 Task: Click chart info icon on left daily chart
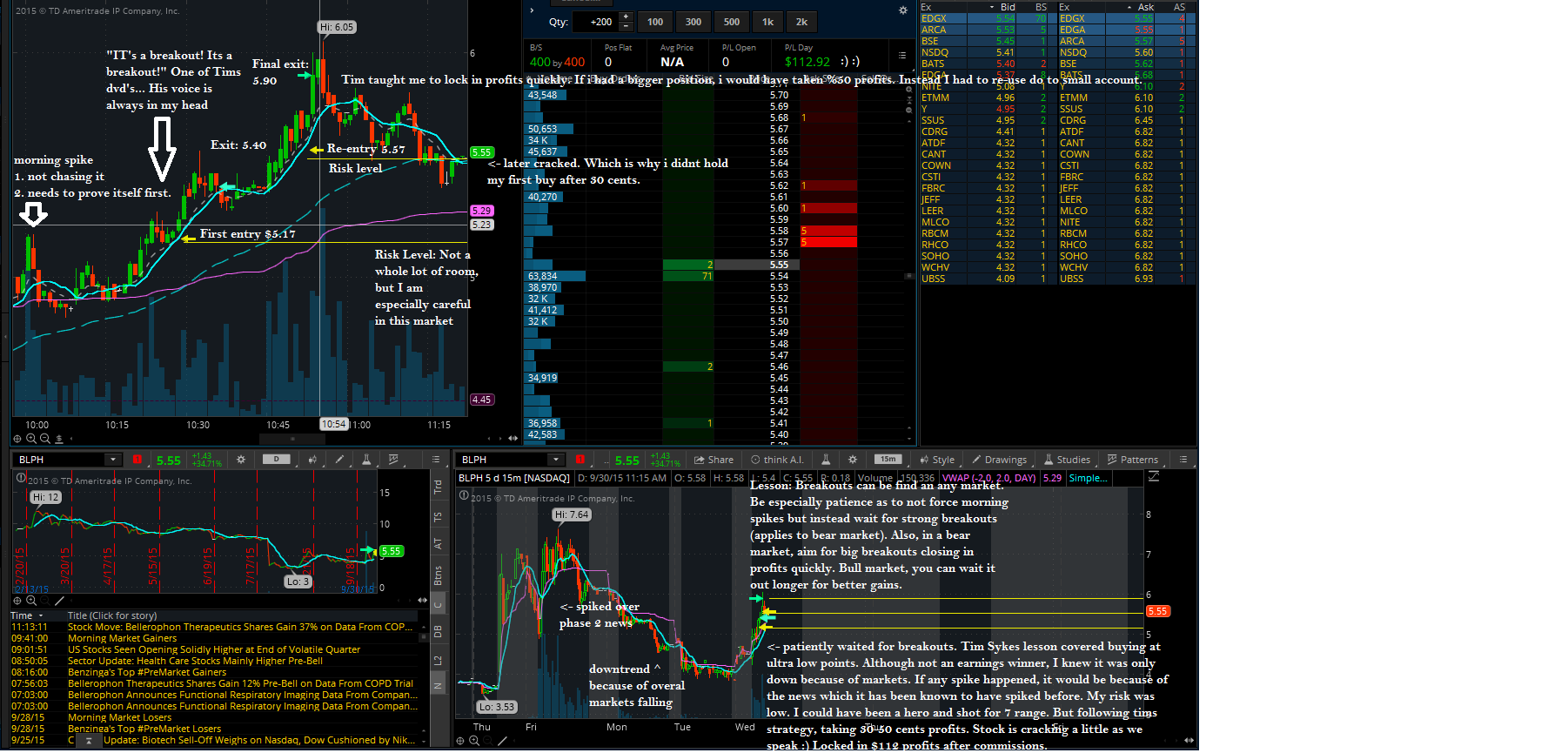point(21,478)
